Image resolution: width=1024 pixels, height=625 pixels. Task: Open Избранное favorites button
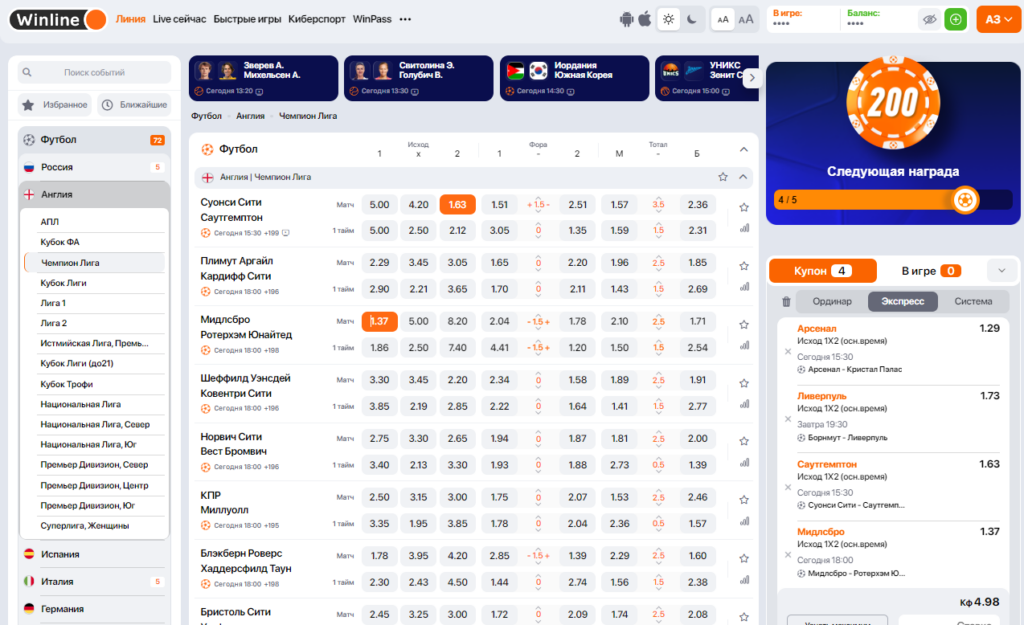[x=56, y=104]
